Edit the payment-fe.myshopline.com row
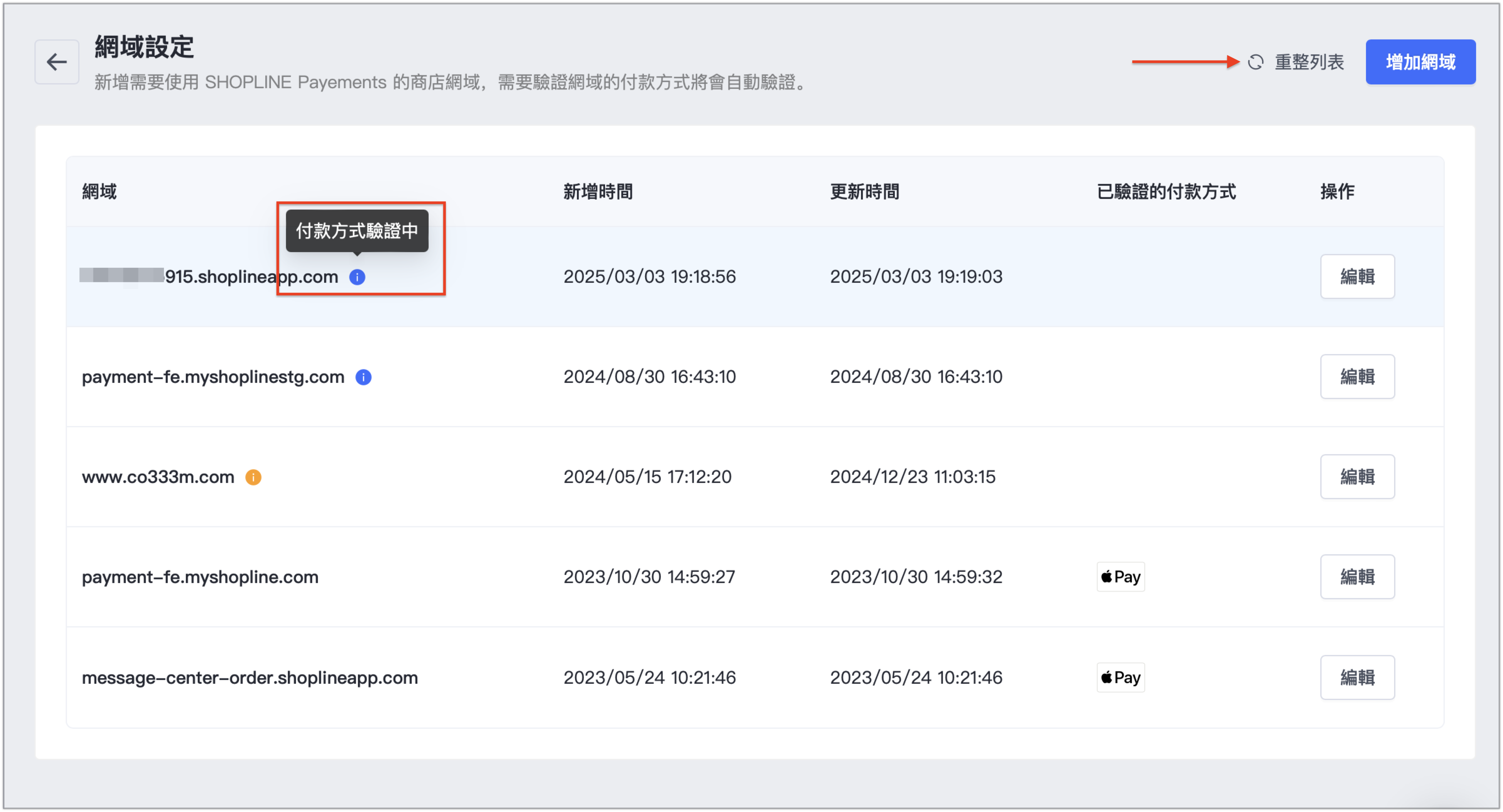 coord(1357,577)
